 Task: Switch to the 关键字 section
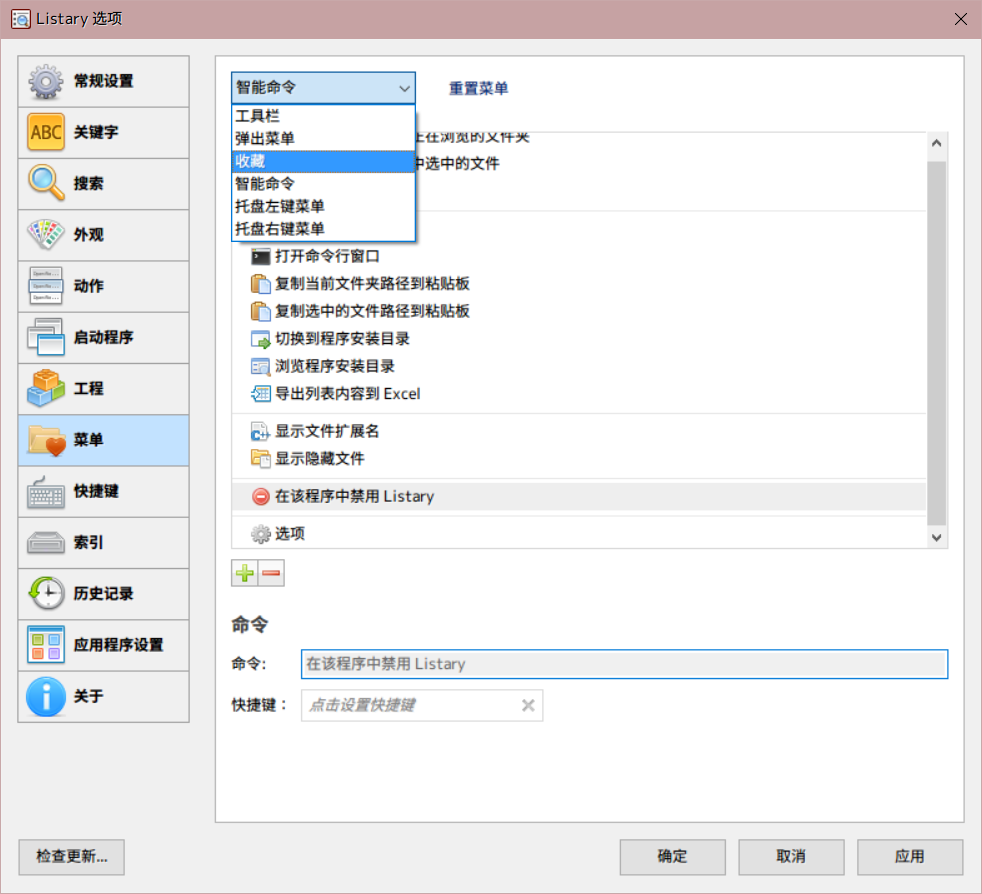point(103,132)
